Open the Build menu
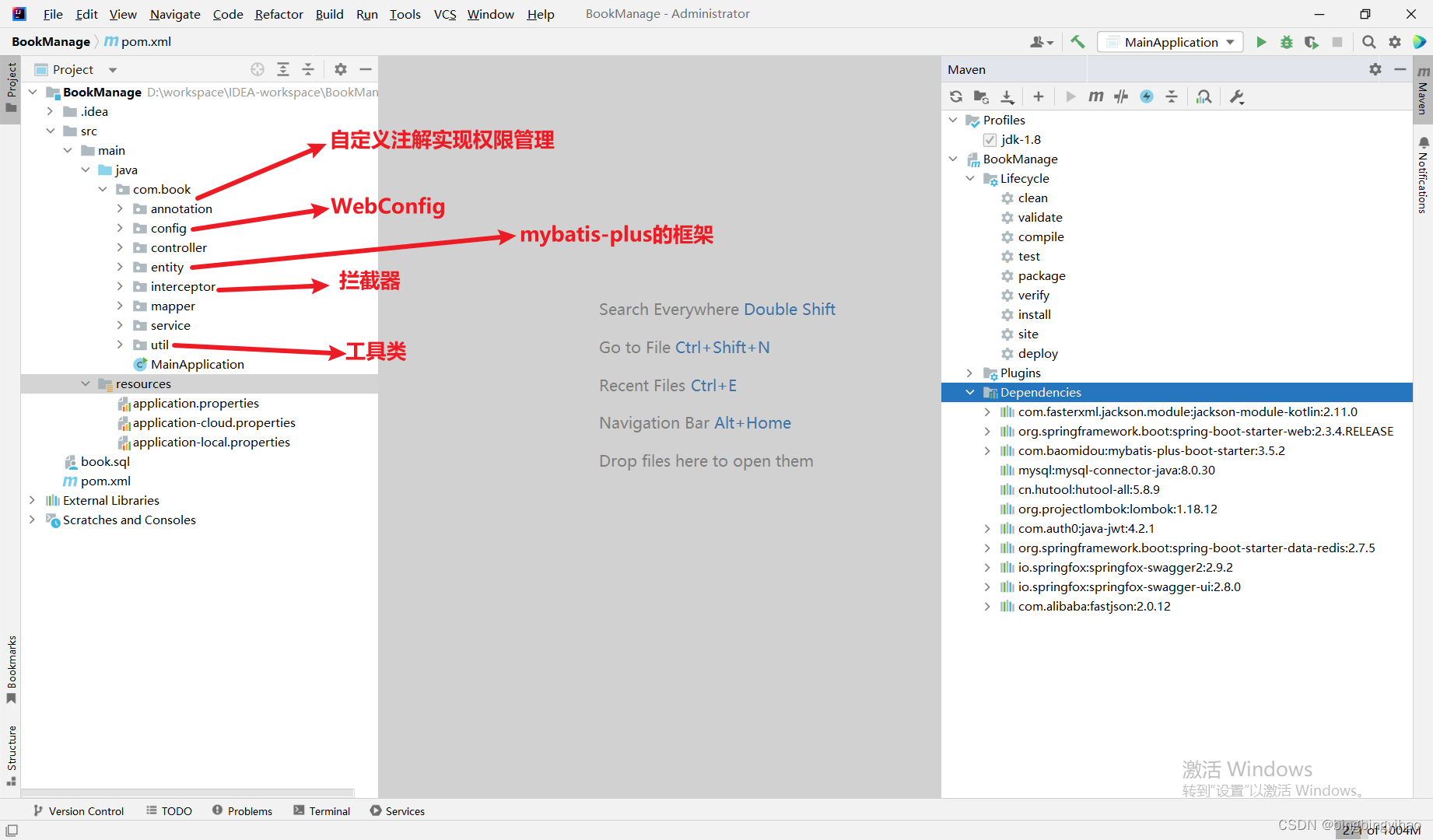The height and width of the screenshot is (840, 1433). (x=330, y=14)
